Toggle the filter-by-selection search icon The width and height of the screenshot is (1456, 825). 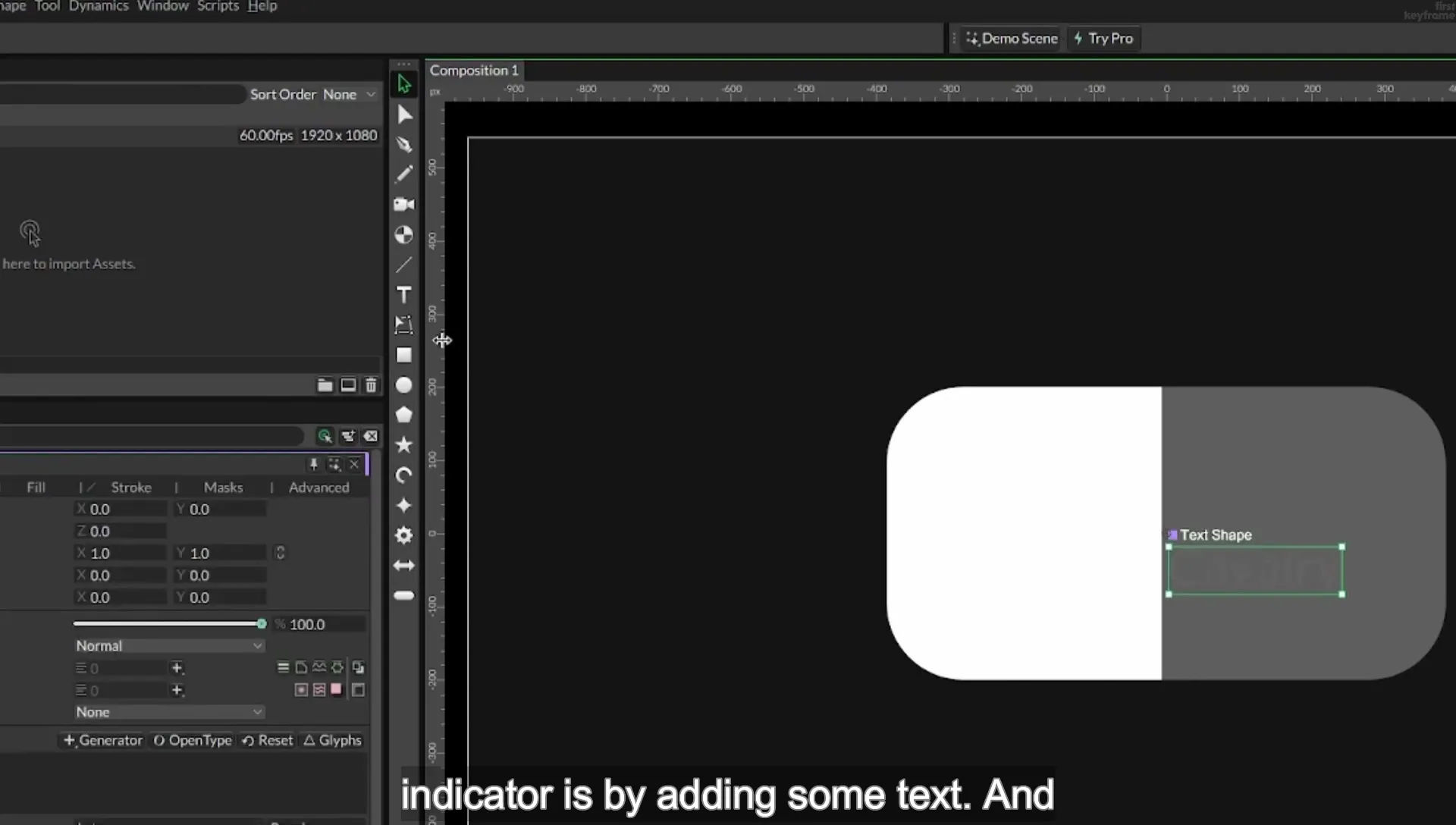click(x=325, y=436)
